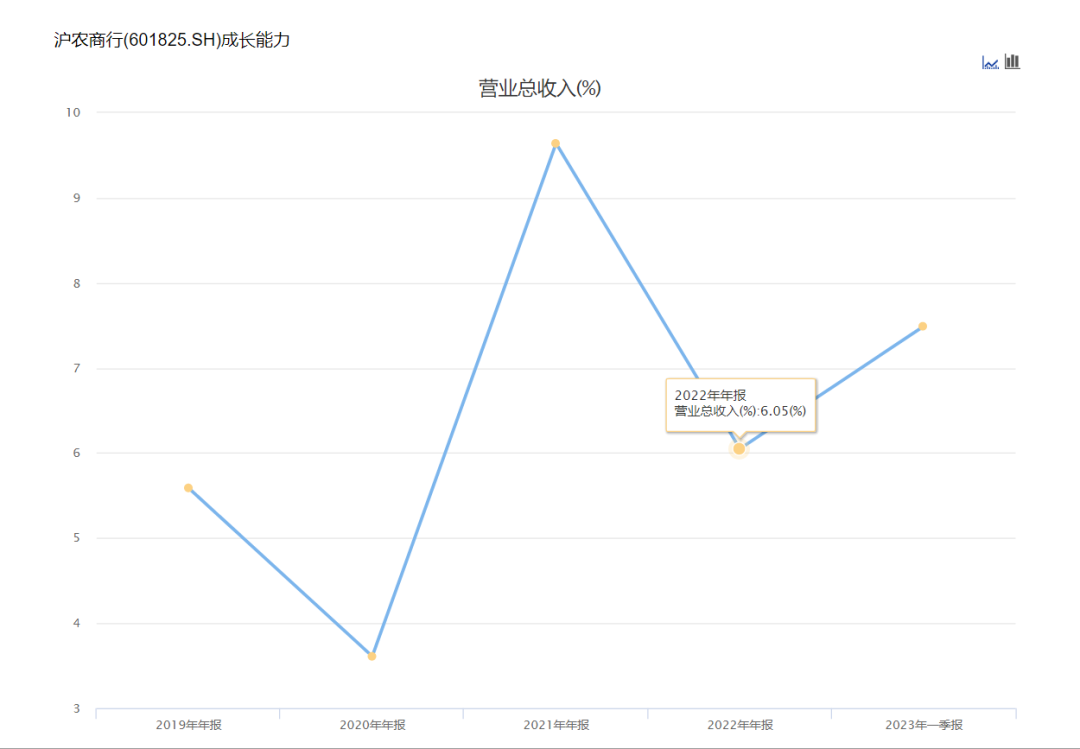Image resolution: width=1080 pixels, height=749 pixels.
Task: Click the y-axis label 6
Action: click(x=77, y=453)
